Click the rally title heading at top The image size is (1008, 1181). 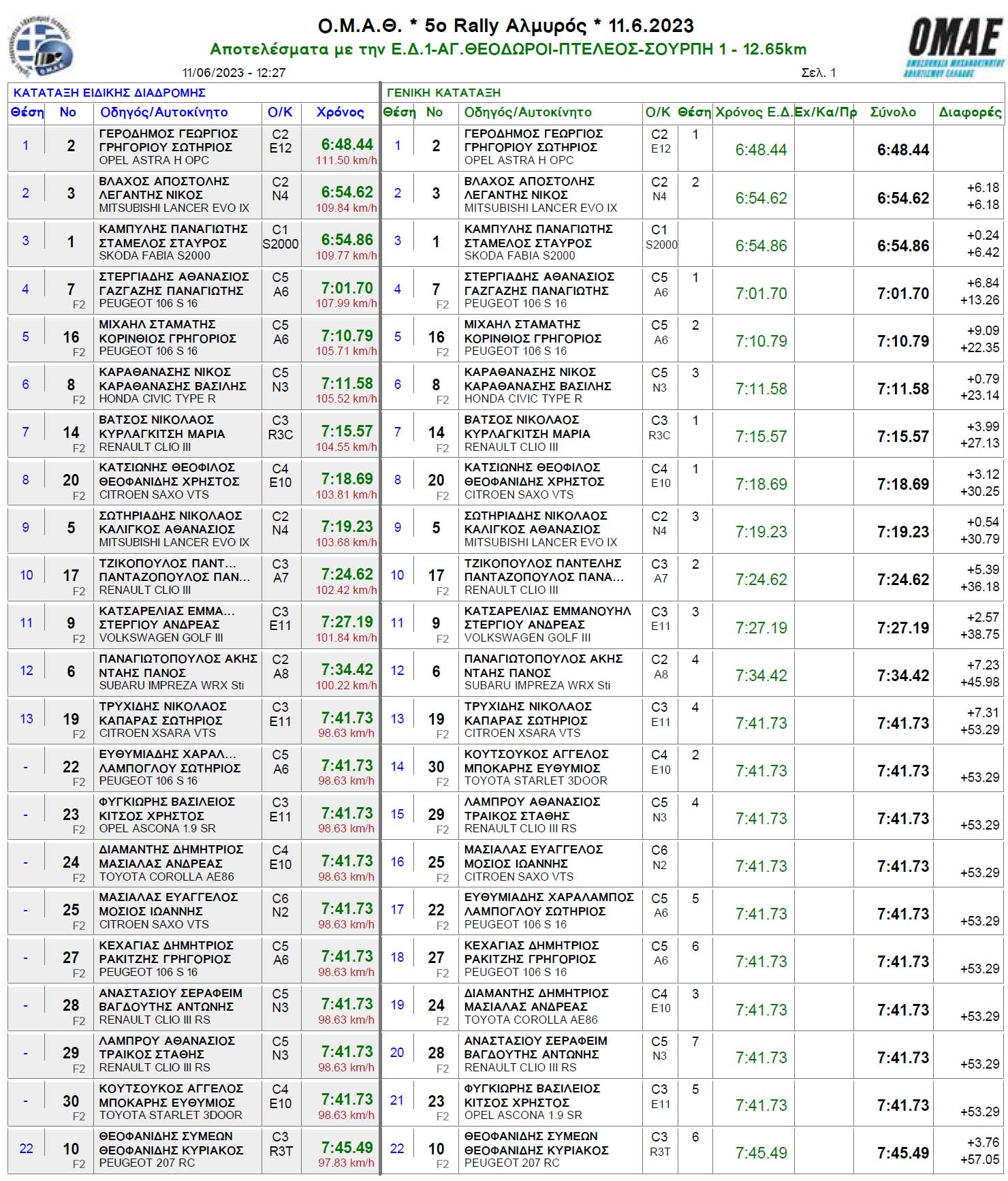point(505,26)
